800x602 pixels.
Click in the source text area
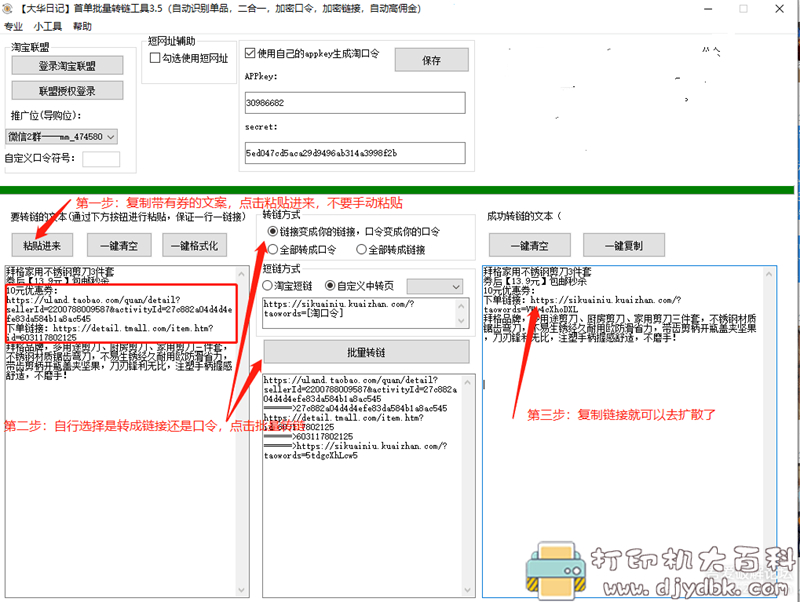click(x=121, y=431)
